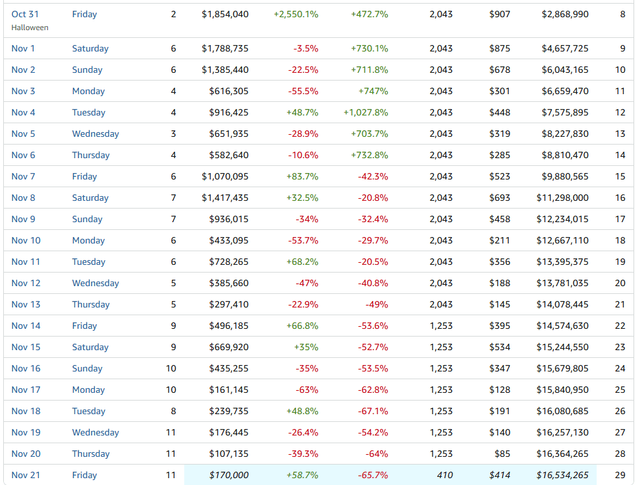Open the Sunday link in Nov 2 row
Image resolution: width=640 pixels, height=485 pixels.
87,70
